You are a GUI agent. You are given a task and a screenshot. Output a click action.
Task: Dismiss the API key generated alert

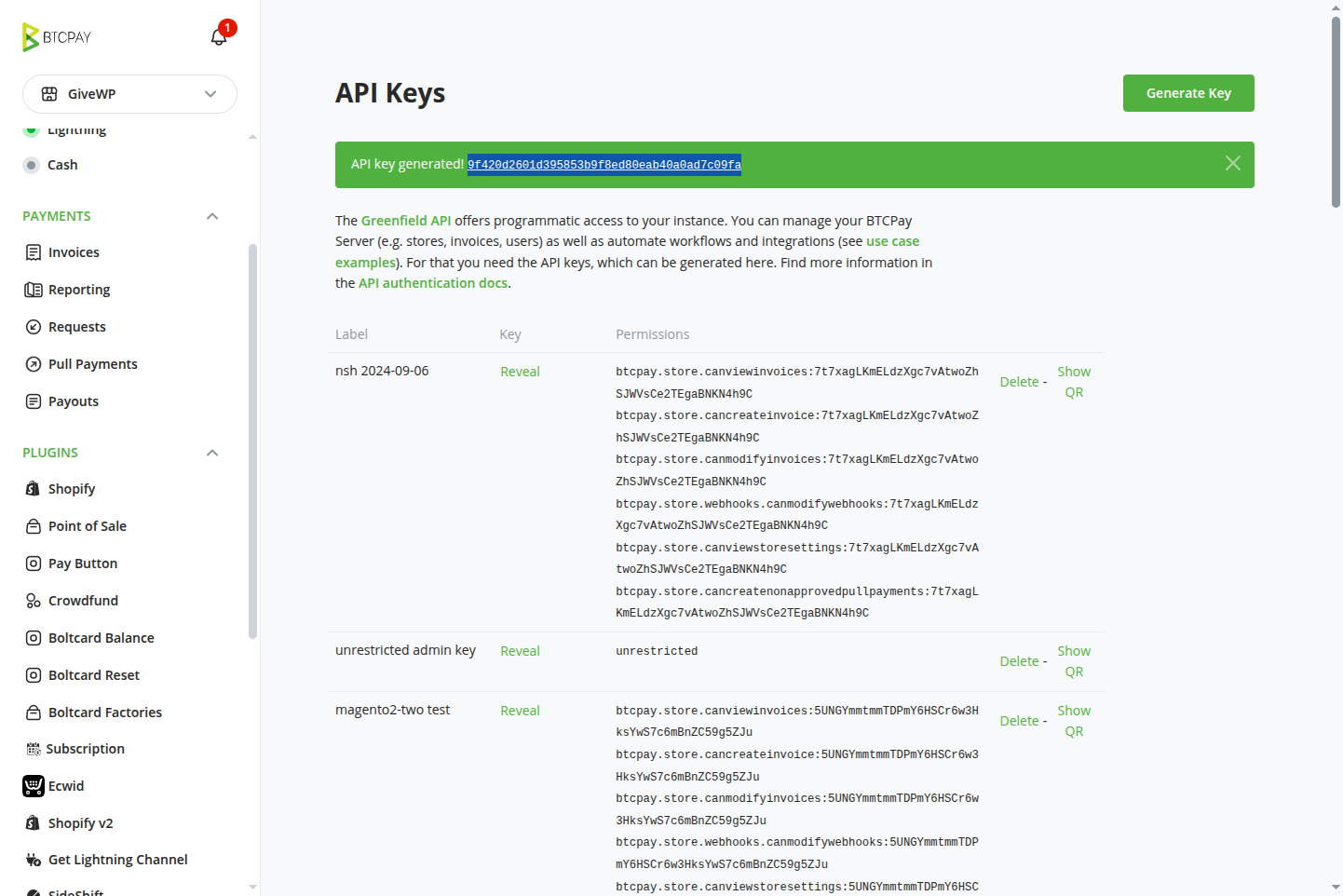coord(1232,163)
